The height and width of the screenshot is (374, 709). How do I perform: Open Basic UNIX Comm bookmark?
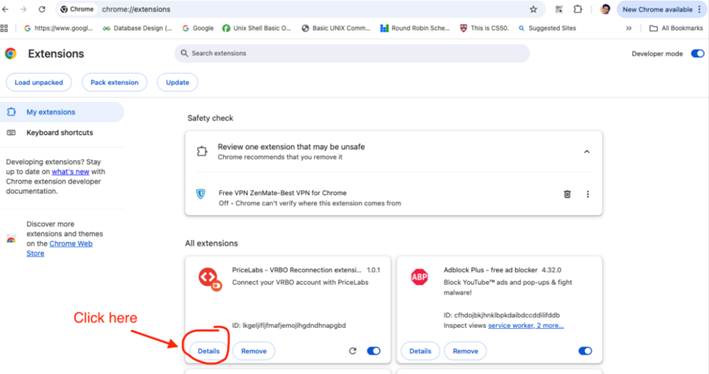click(x=336, y=28)
